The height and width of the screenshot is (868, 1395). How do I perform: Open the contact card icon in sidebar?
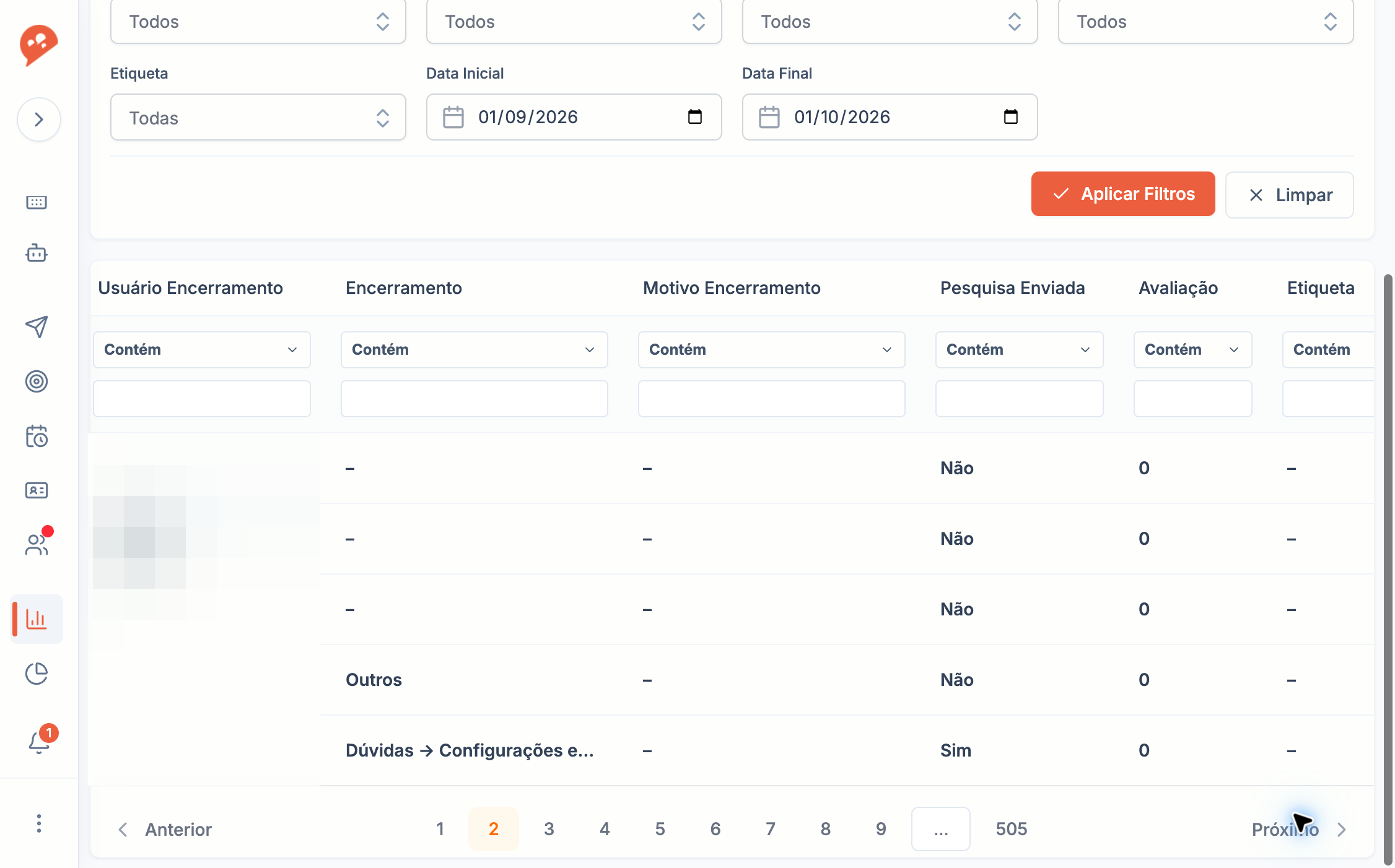37,490
